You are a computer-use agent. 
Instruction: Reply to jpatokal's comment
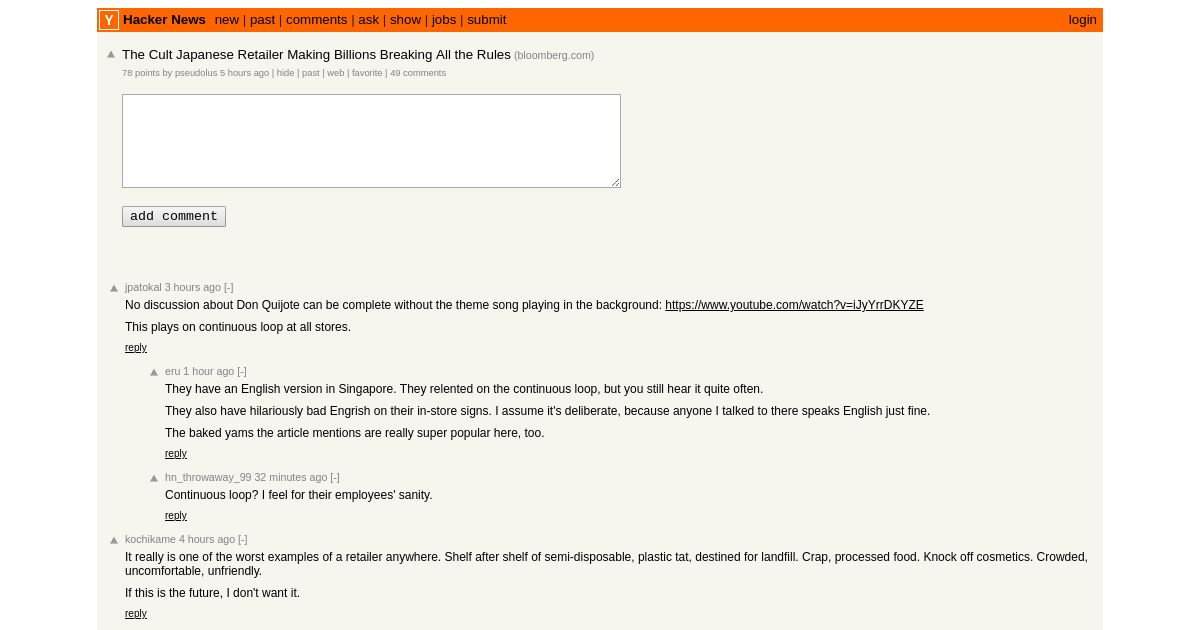[136, 348]
